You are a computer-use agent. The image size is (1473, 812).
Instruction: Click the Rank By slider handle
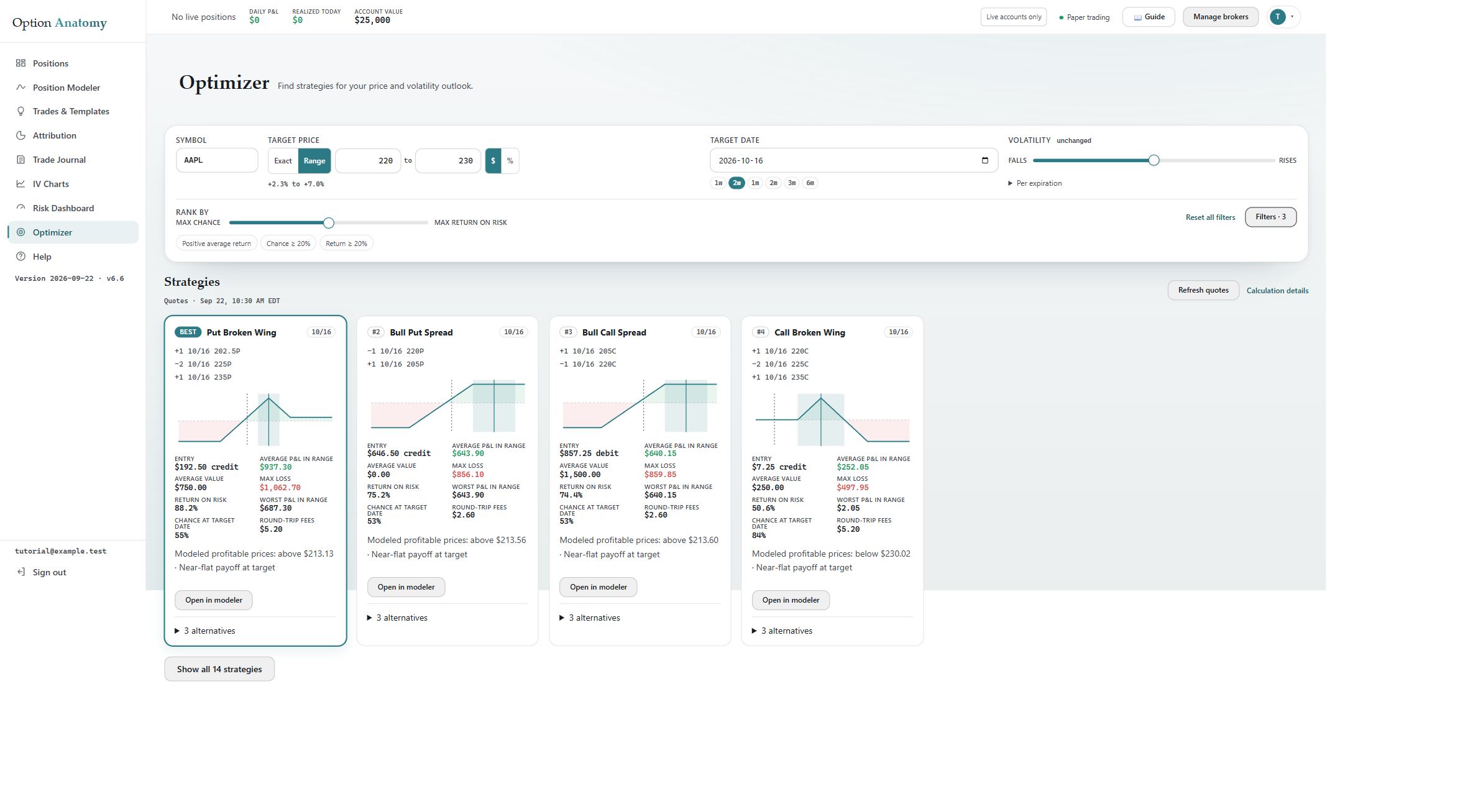pyautogui.click(x=329, y=222)
